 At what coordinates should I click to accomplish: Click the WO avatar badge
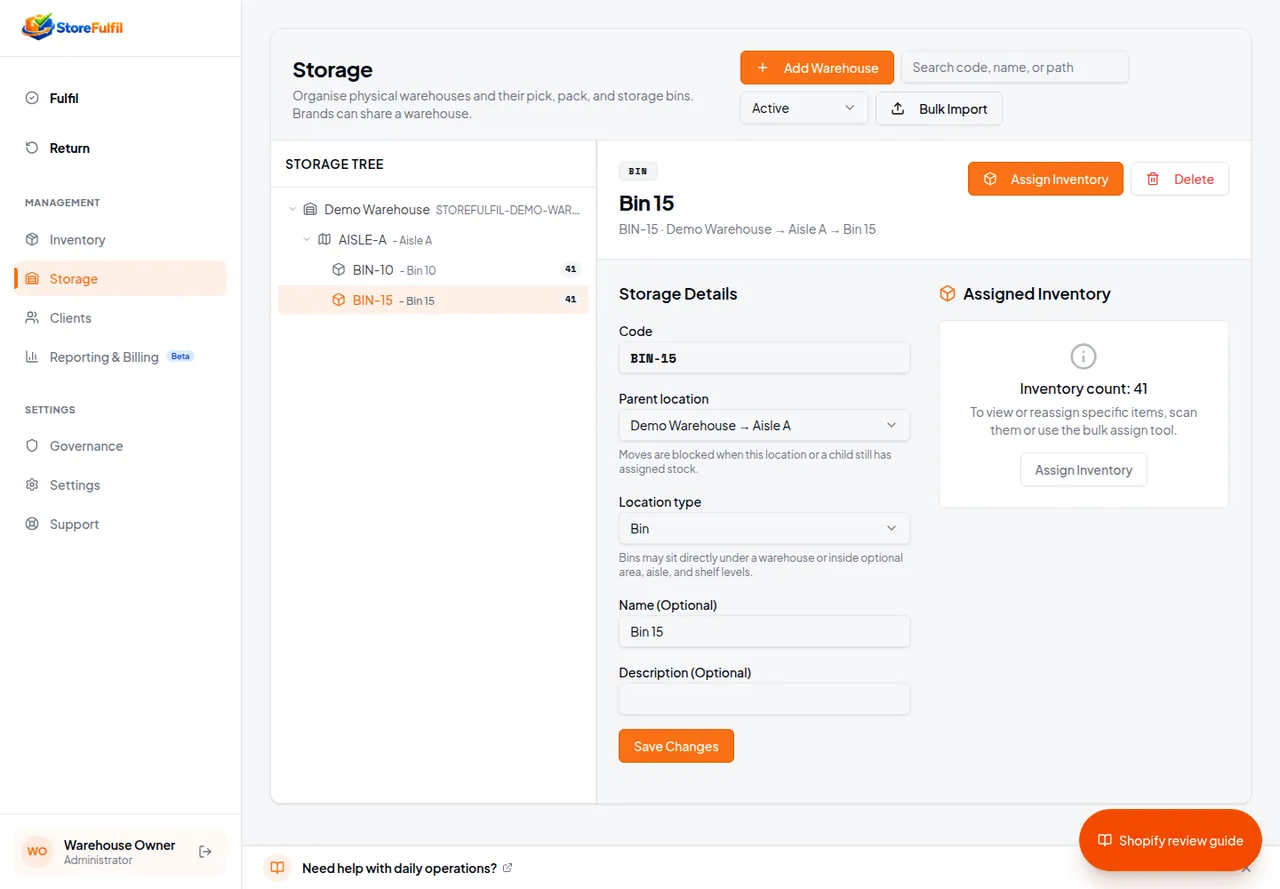[37, 852]
